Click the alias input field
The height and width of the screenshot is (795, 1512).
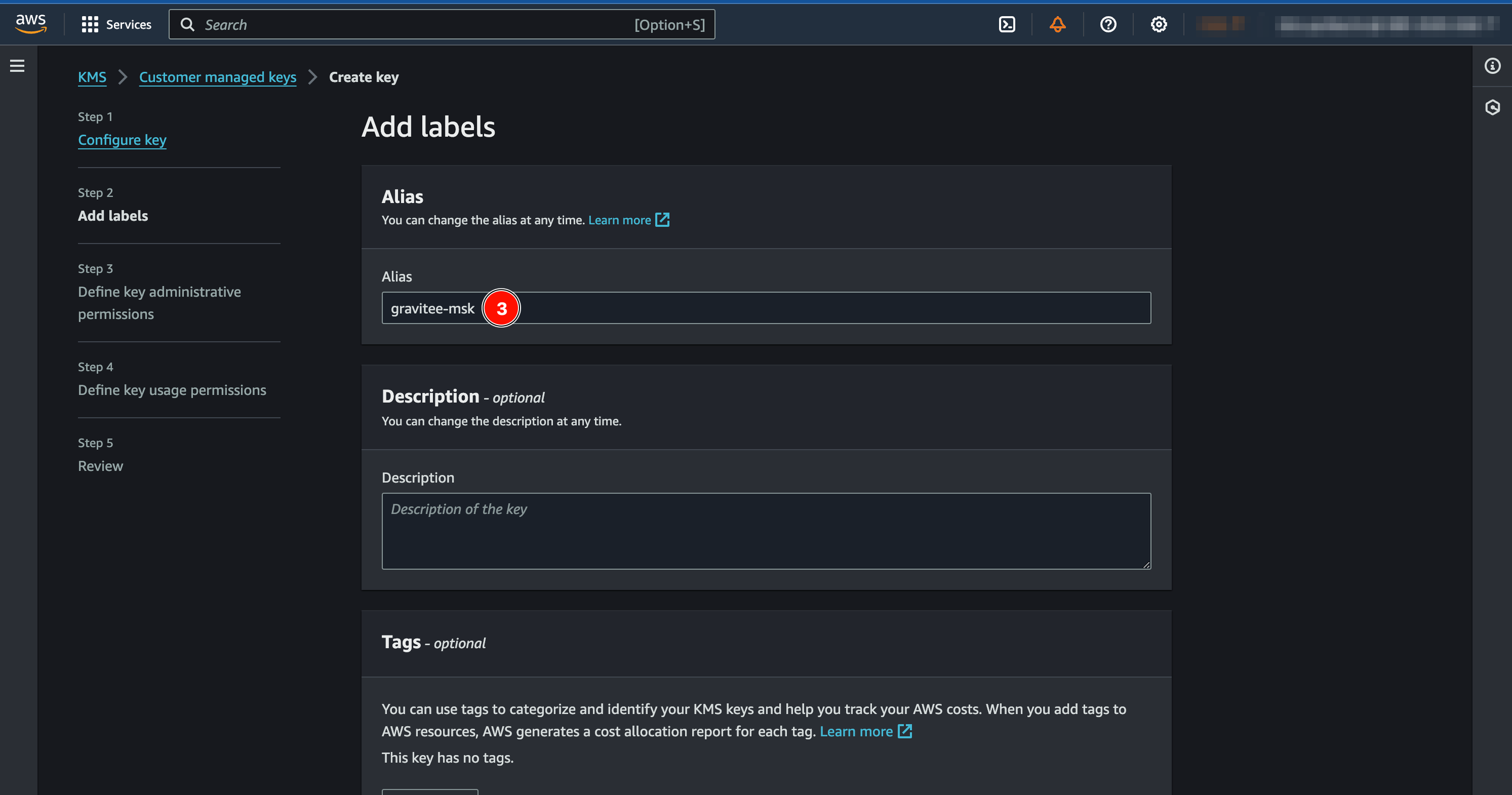tap(766, 308)
